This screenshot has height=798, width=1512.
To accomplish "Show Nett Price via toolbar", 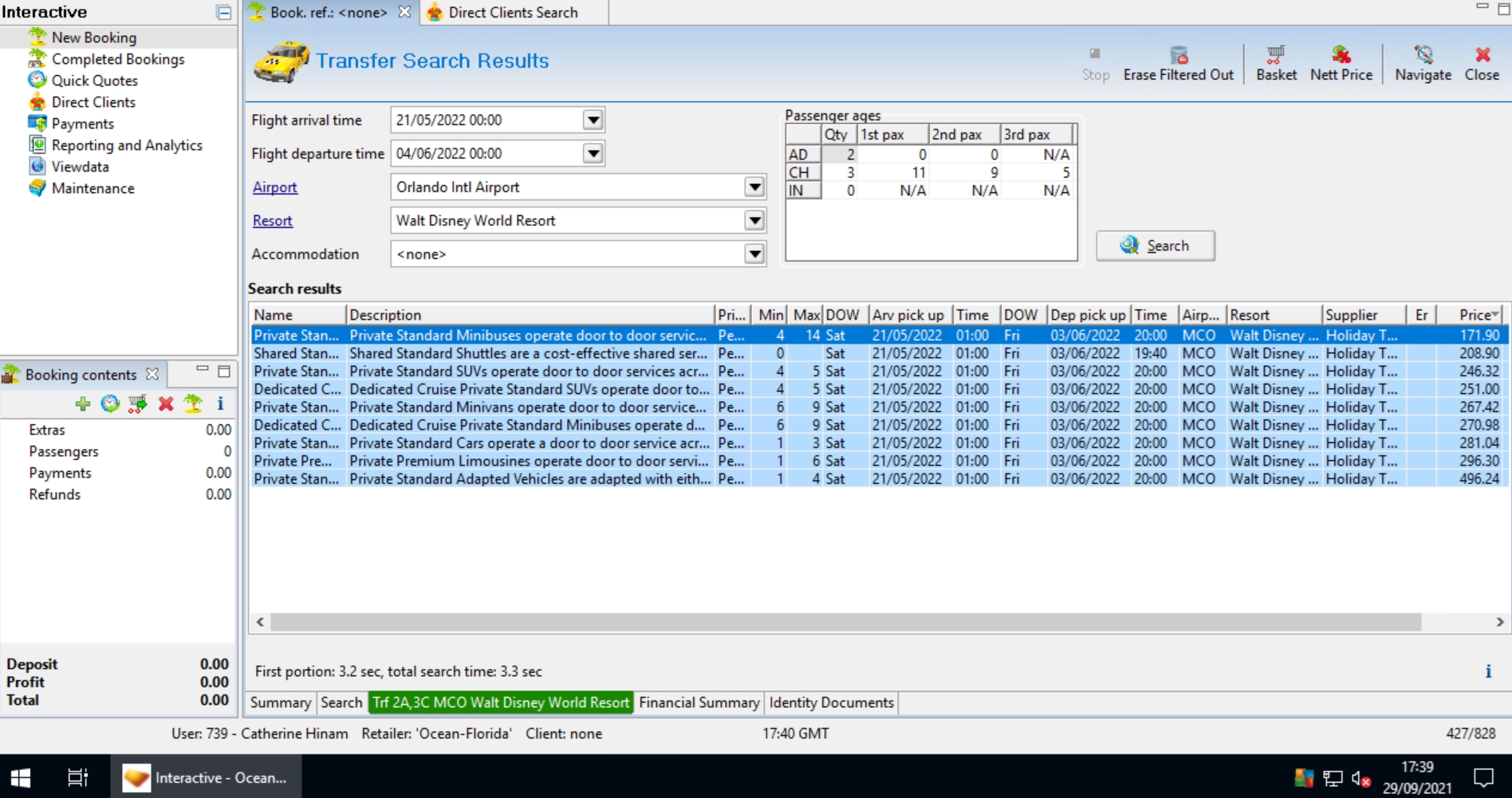I will pos(1341,64).
